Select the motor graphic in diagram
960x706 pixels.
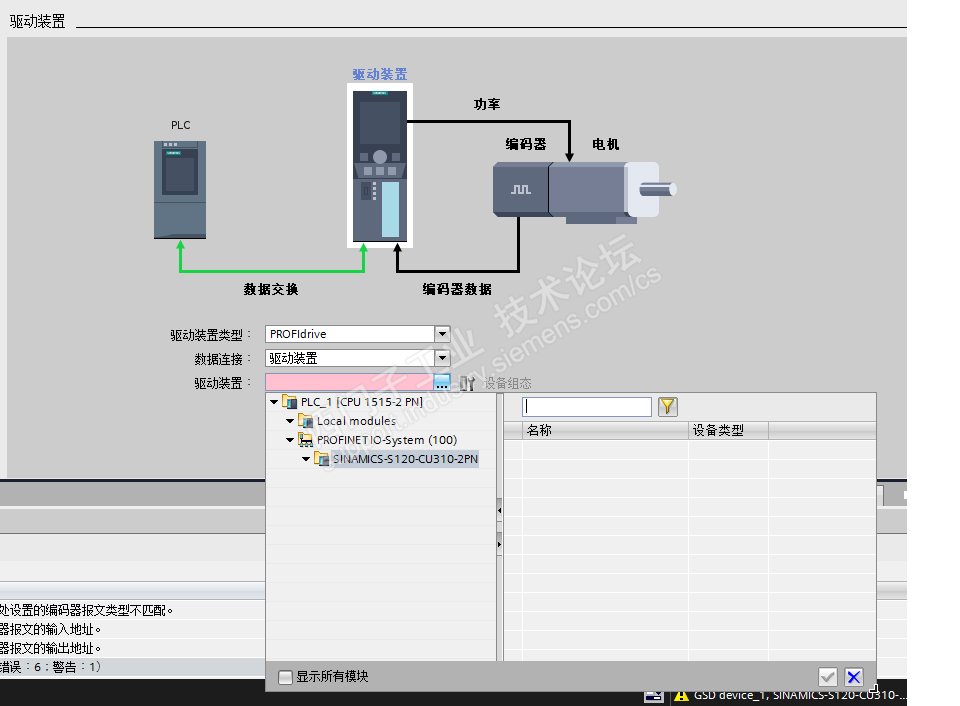612,191
